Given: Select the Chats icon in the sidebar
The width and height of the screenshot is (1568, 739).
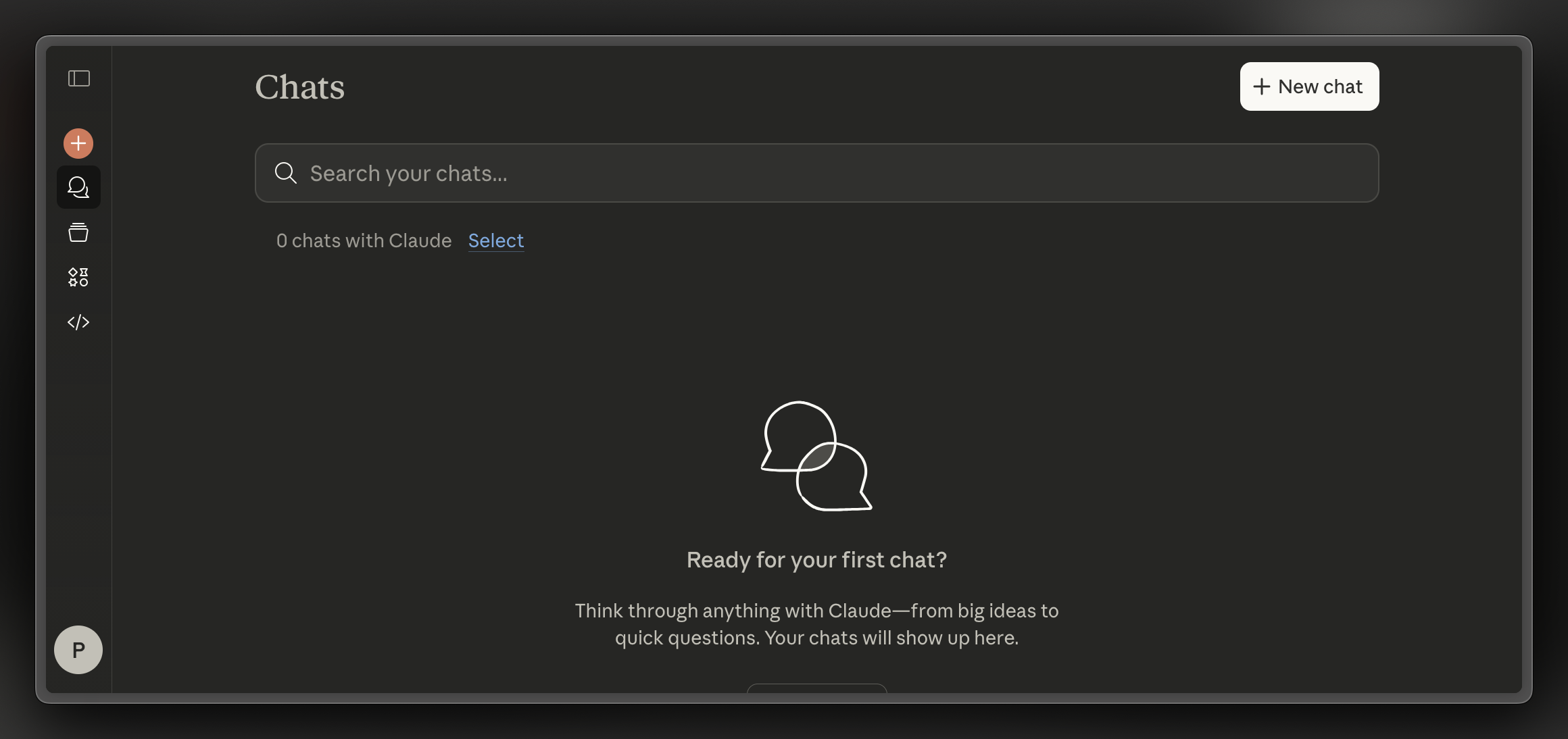Looking at the screenshot, I should click(78, 187).
